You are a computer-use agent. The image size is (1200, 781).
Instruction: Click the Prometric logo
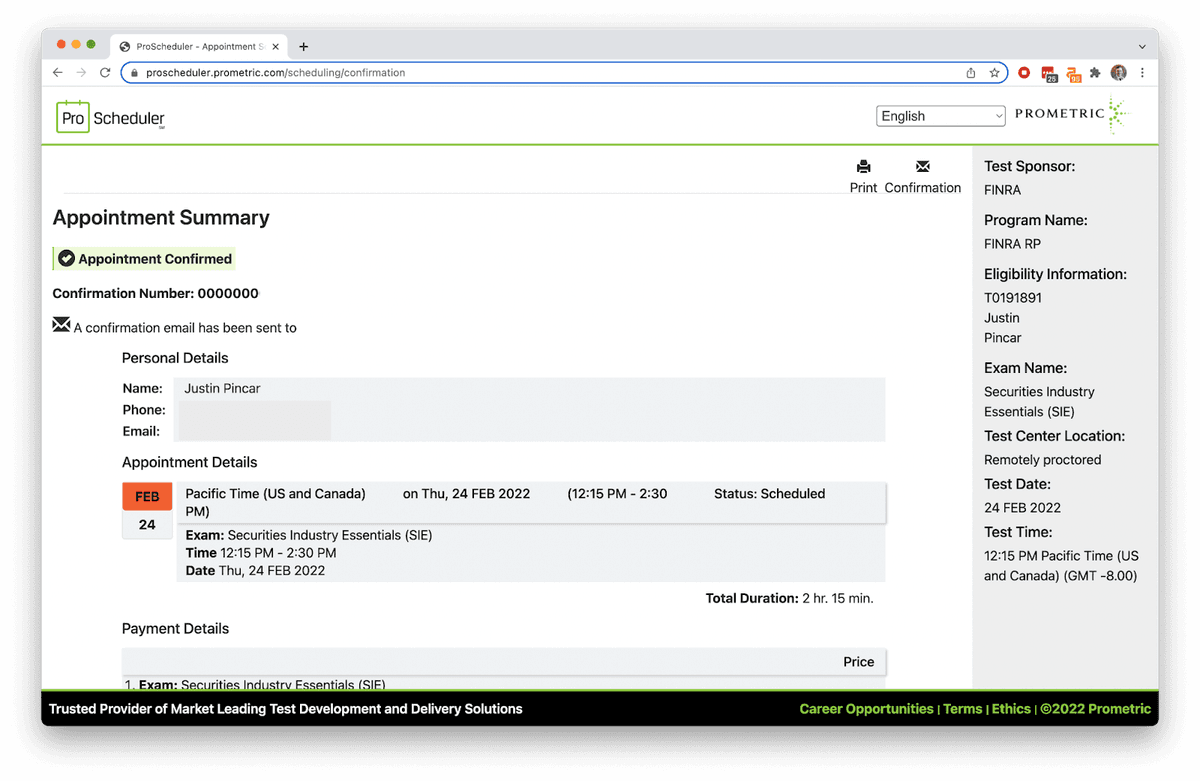coord(1071,115)
